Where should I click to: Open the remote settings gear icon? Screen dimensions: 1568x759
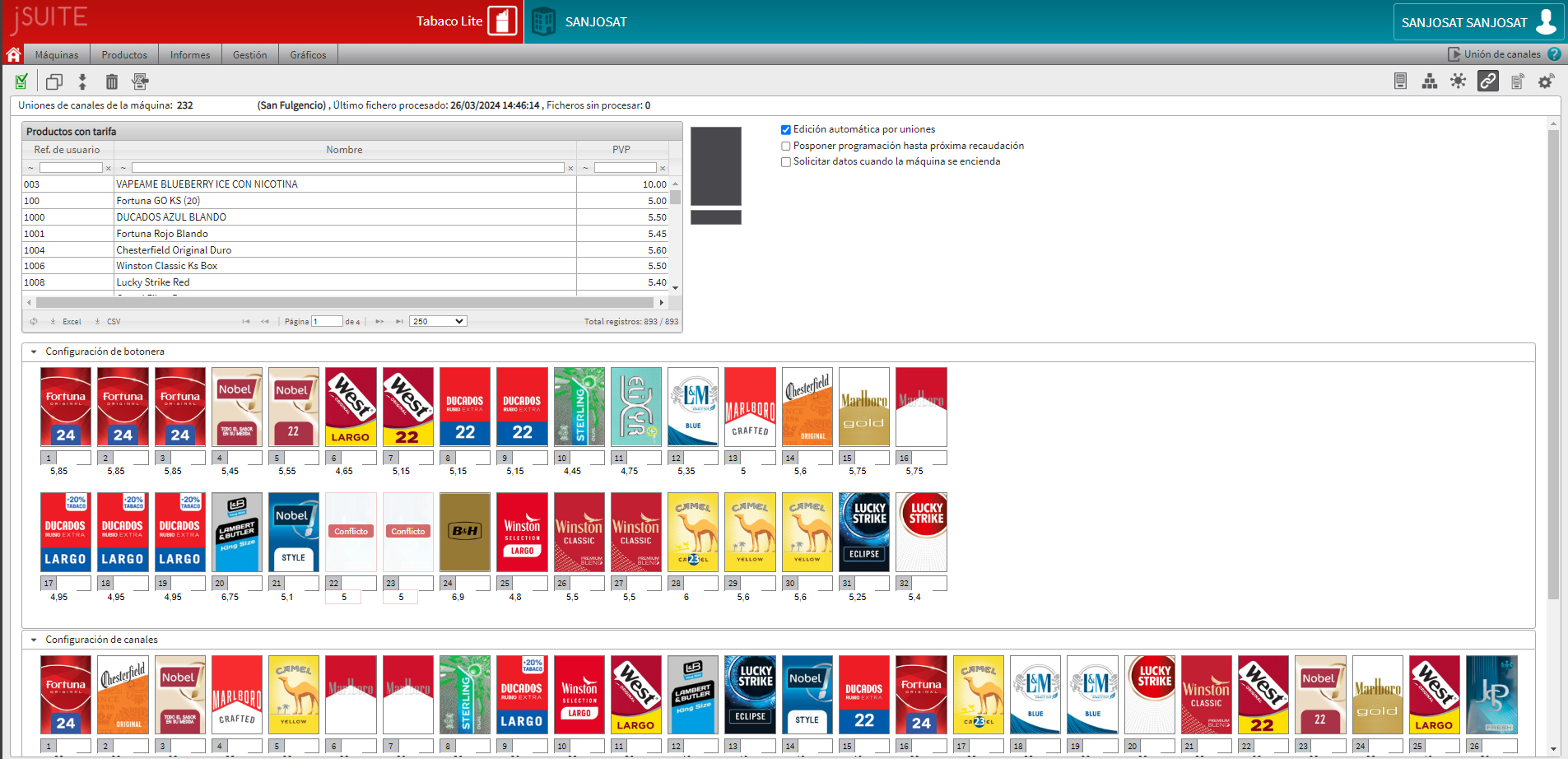(1547, 81)
